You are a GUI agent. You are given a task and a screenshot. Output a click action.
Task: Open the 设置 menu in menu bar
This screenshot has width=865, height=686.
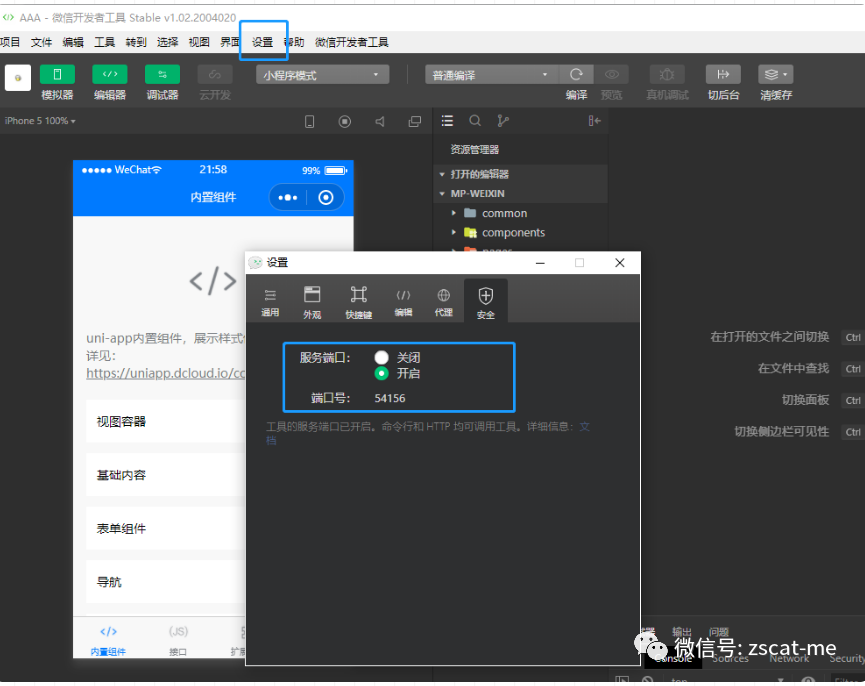pos(263,41)
